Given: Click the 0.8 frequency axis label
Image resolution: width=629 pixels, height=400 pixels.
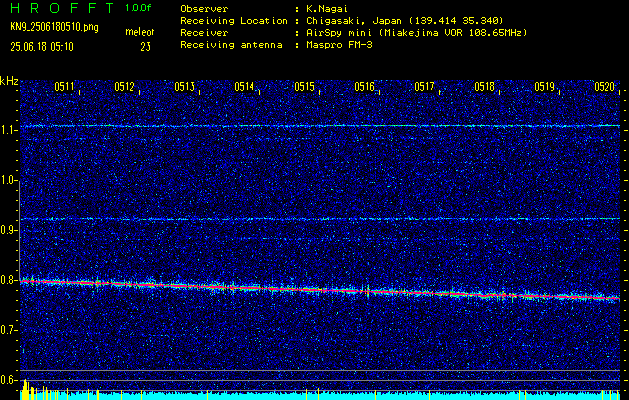Looking at the screenshot, I should 8,280.
